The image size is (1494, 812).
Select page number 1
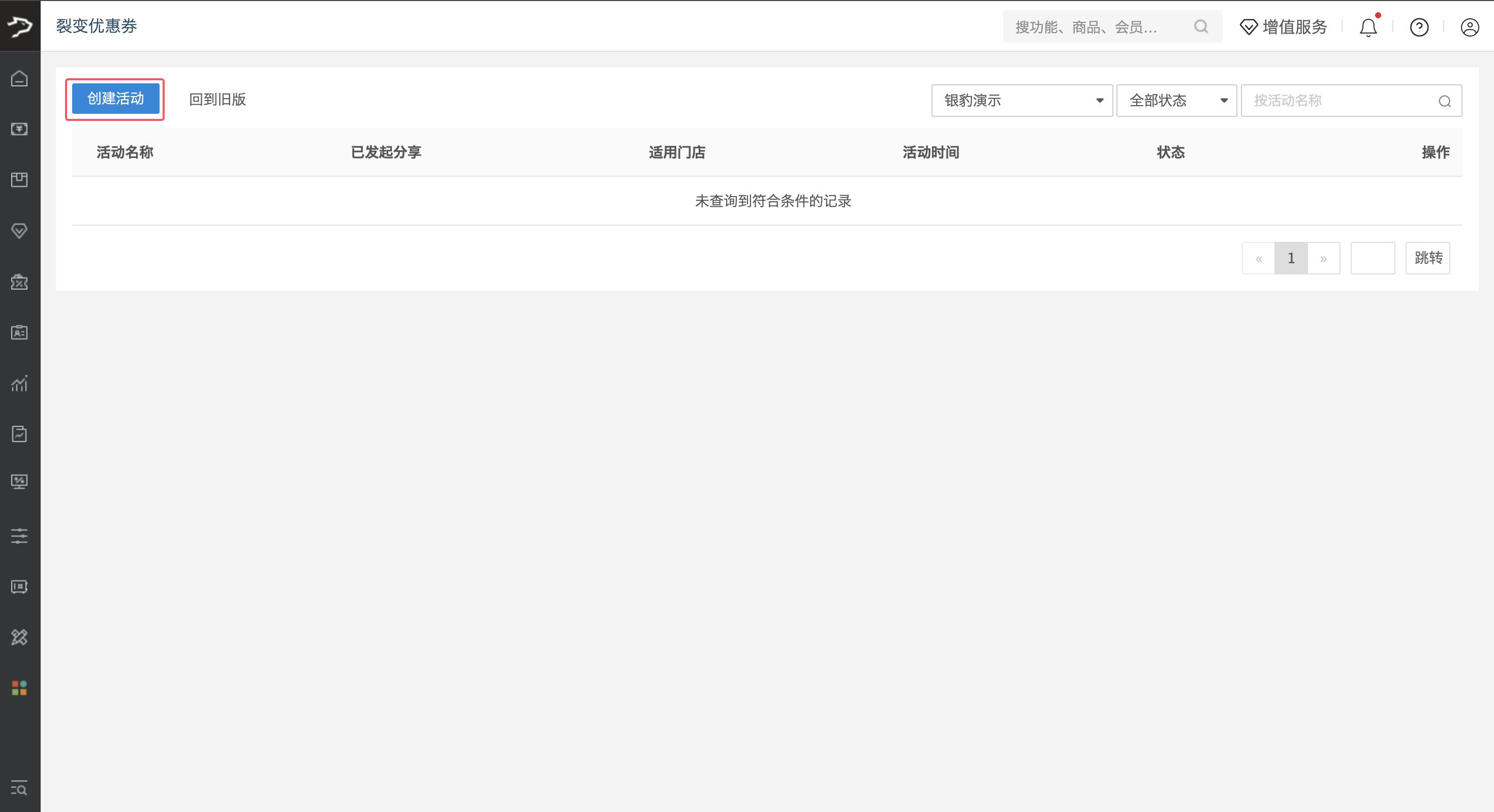click(1291, 258)
